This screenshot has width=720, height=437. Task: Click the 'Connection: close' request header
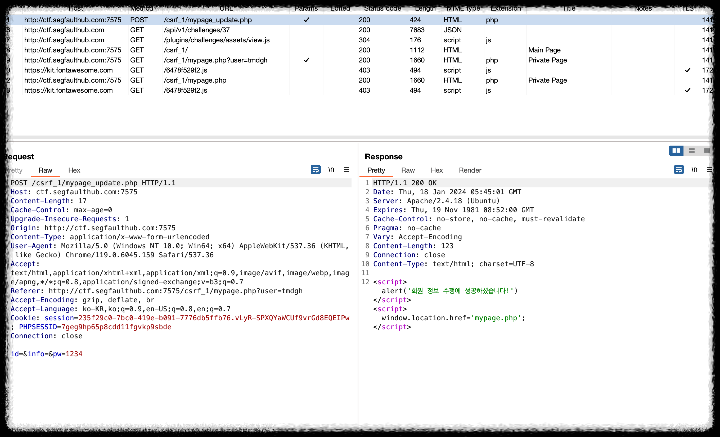(46, 336)
